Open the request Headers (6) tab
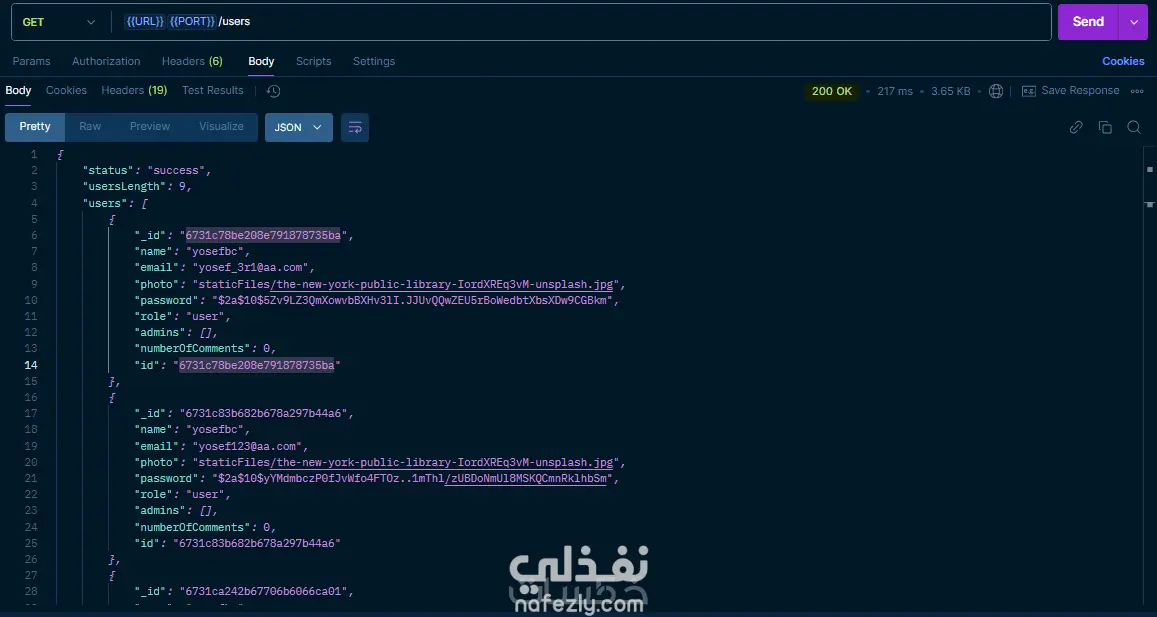Screen dimensions: 1157x617 pyautogui.click(x=192, y=61)
